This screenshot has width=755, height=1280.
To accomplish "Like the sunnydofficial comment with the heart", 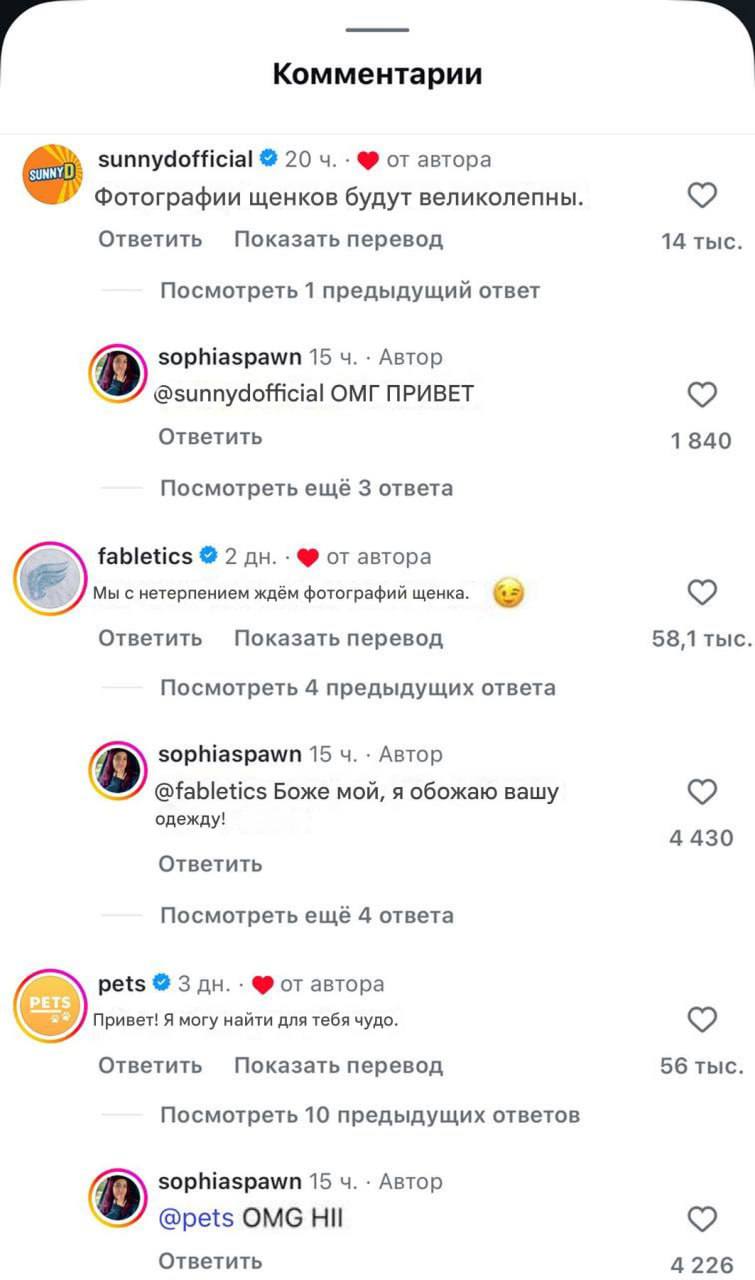I will [703, 196].
